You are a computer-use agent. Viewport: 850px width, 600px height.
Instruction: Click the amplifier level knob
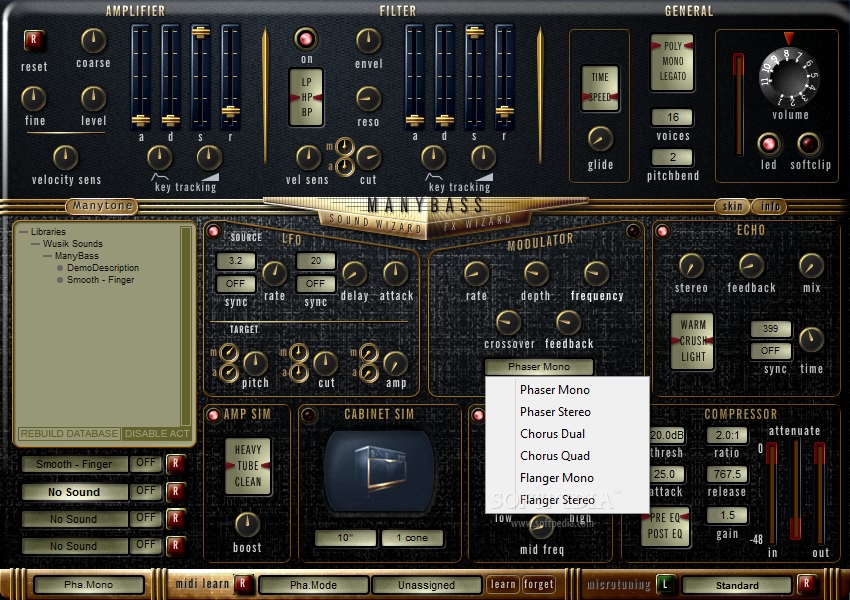[93, 99]
